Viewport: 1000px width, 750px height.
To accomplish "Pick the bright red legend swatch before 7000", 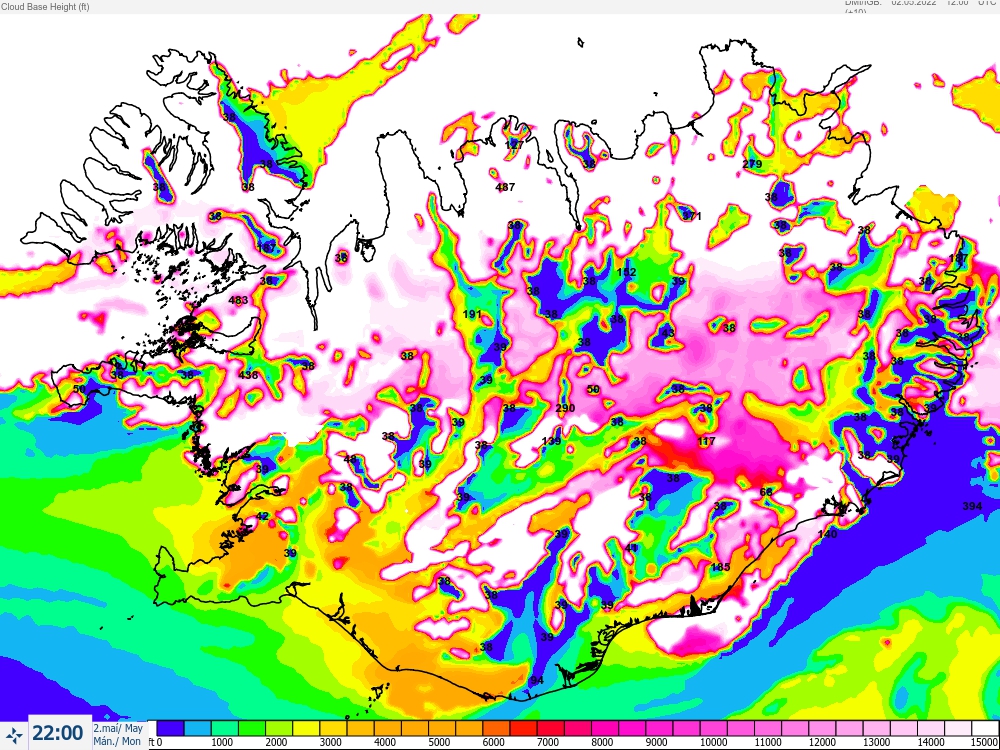I will [x=523, y=728].
